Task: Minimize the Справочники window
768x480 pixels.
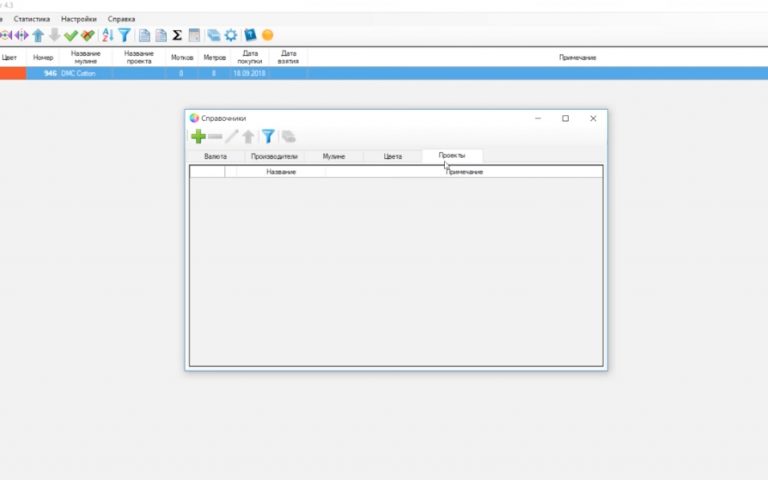Action: point(538,118)
